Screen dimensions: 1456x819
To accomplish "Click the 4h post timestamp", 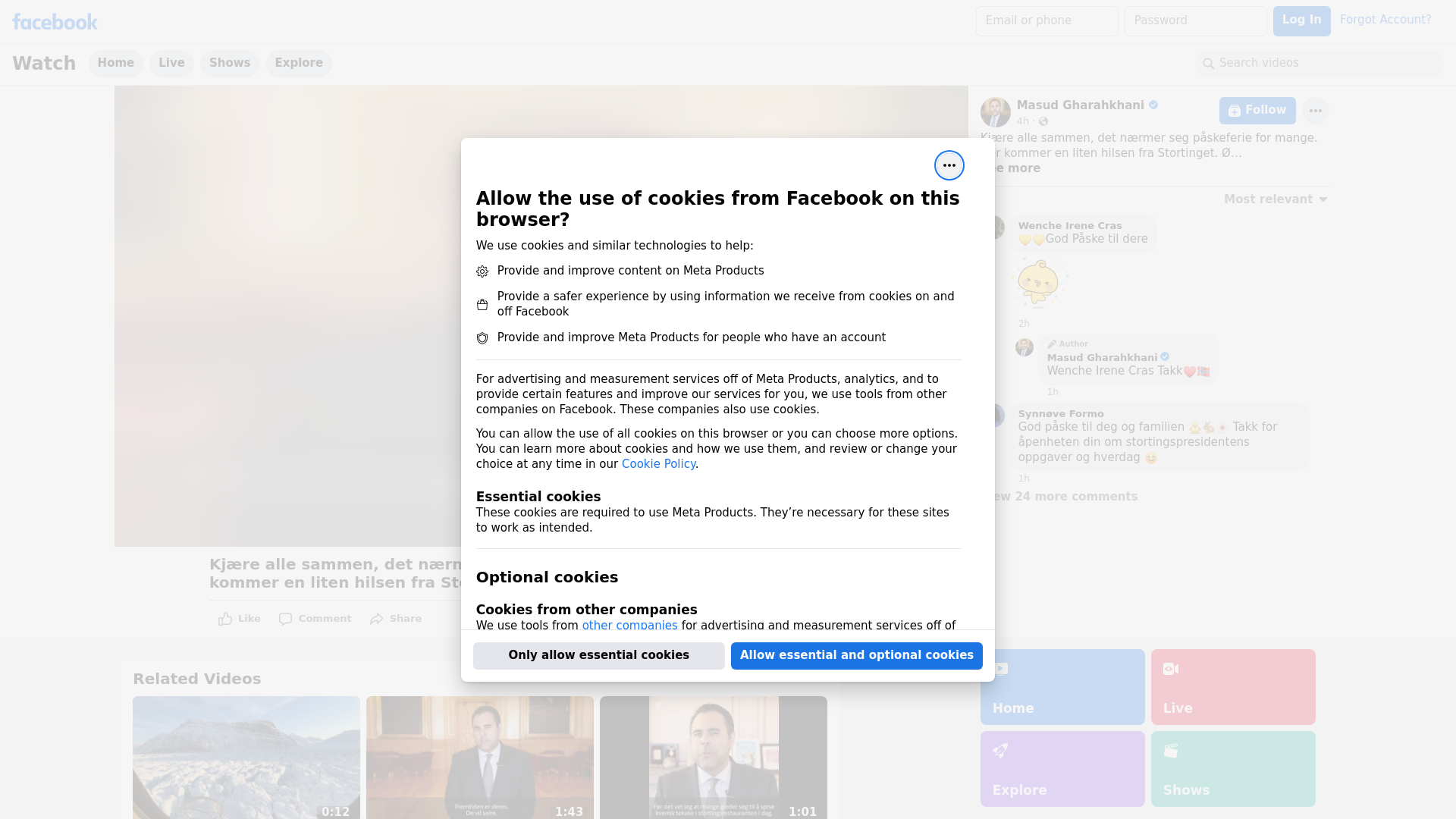I will tap(1023, 121).
